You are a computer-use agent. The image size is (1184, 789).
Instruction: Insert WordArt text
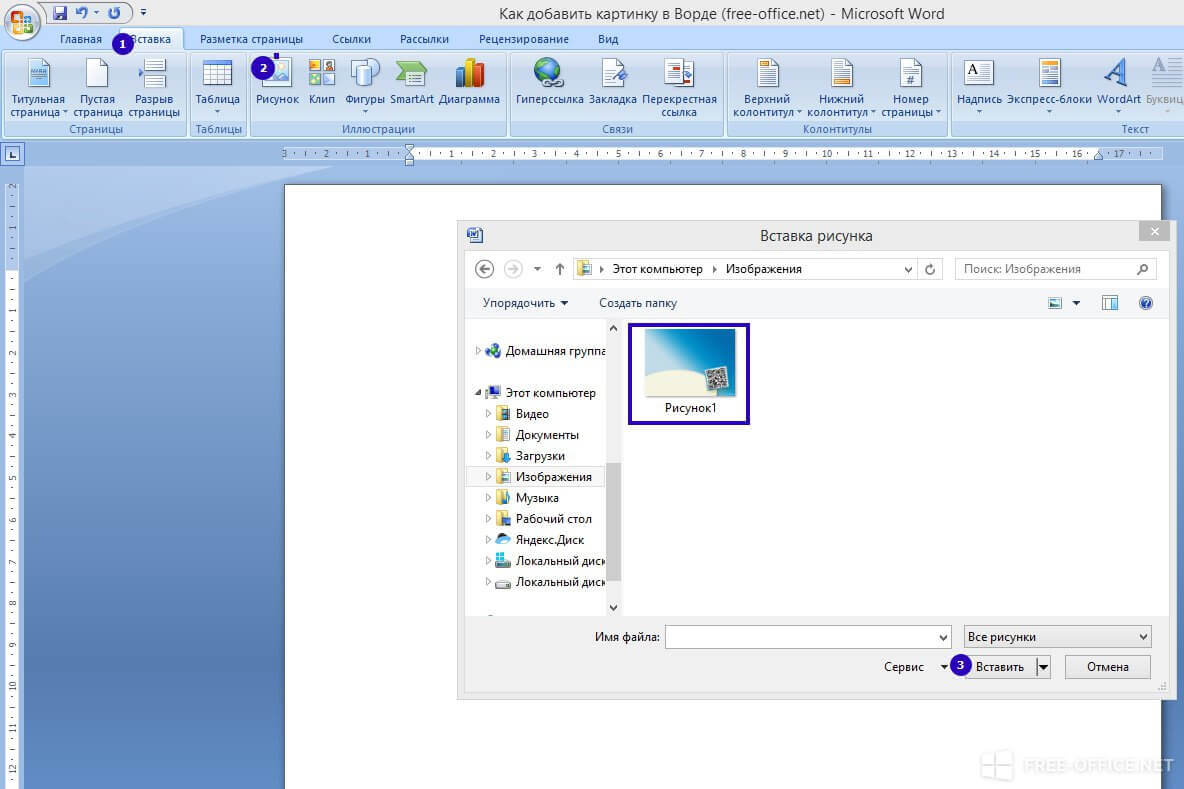pos(1118,87)
